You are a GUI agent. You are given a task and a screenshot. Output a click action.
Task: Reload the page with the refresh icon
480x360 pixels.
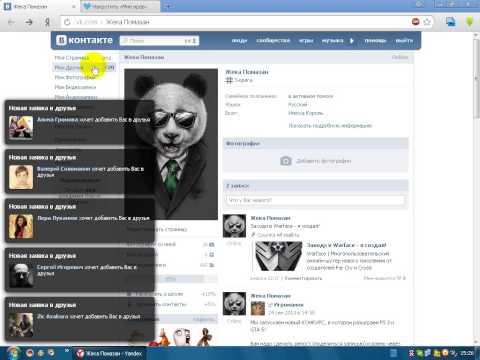tap(67, 22)
